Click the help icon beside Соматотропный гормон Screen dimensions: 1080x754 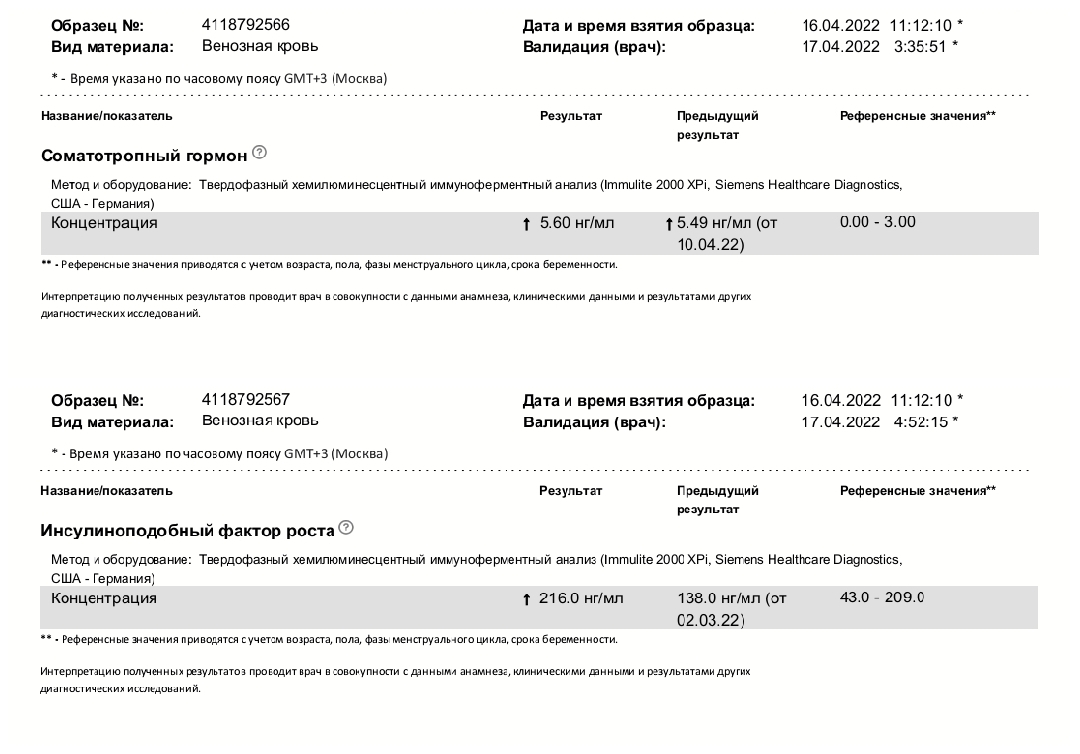pyautogui.click(x=260, y=153)
